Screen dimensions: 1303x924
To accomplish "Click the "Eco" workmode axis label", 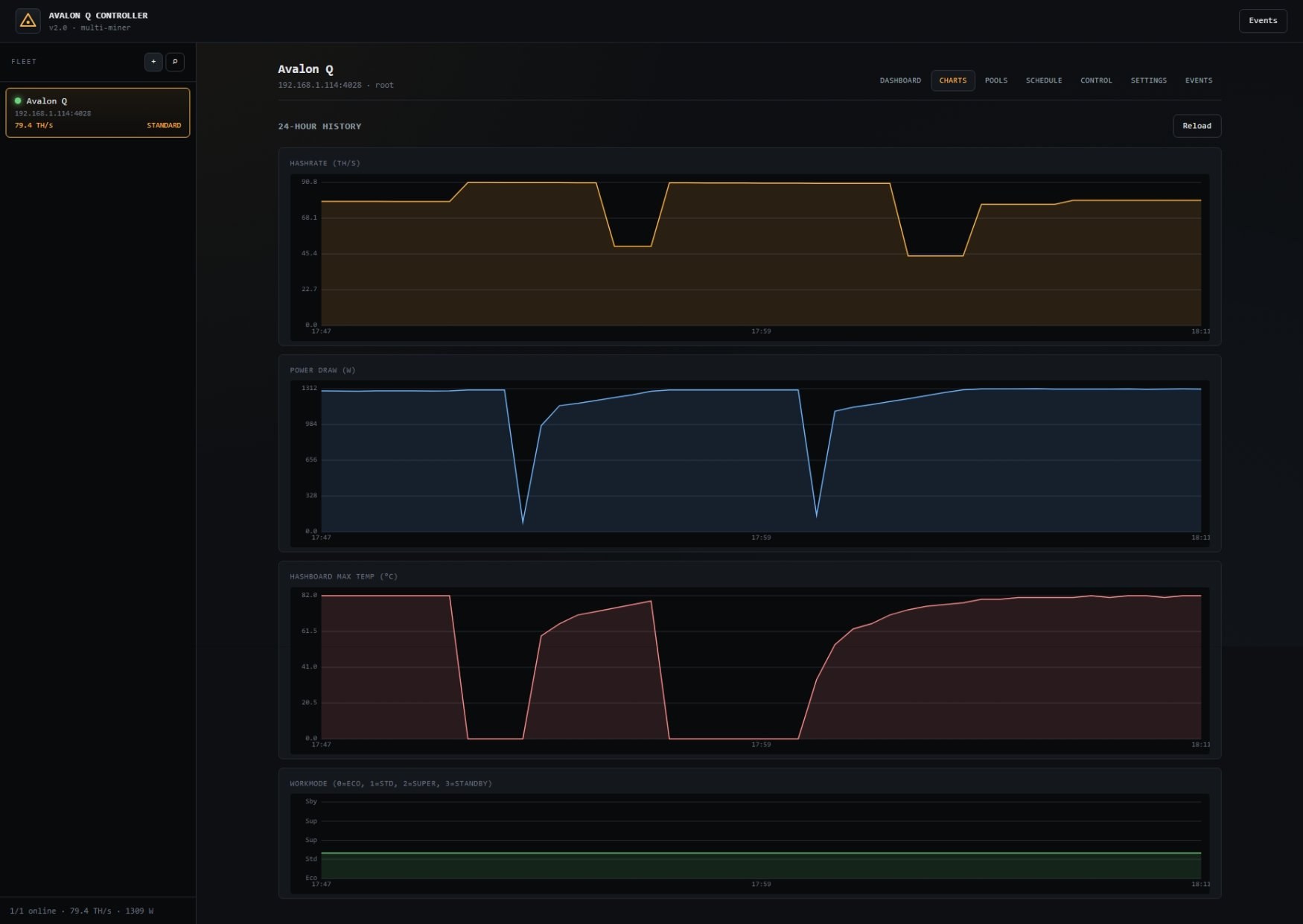I will [311, 878].
